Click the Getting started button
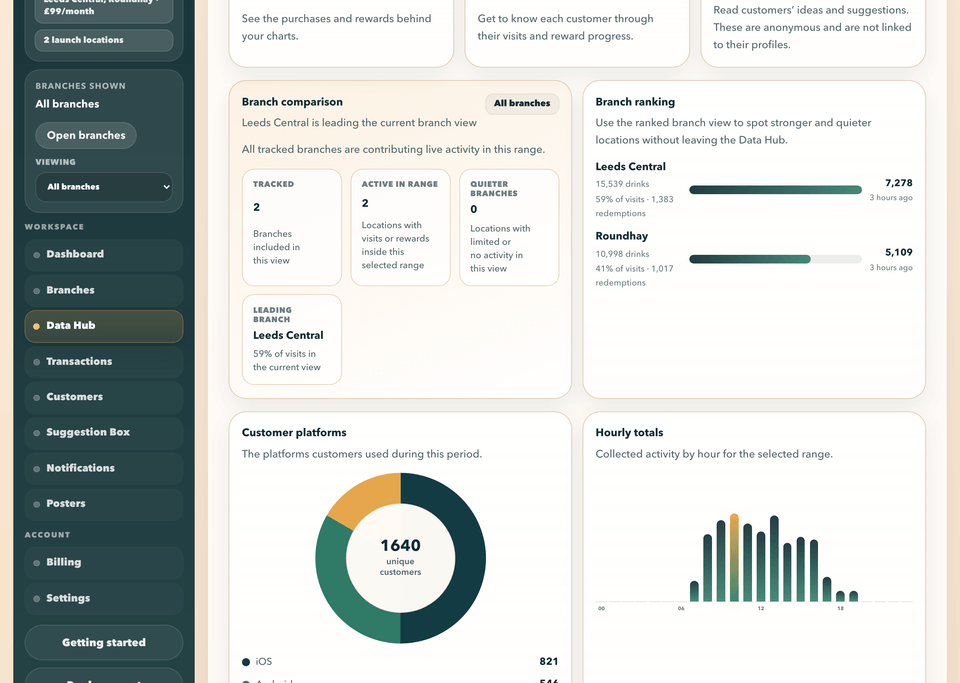The height and width of the screenshot is (683, 960). 103,643
